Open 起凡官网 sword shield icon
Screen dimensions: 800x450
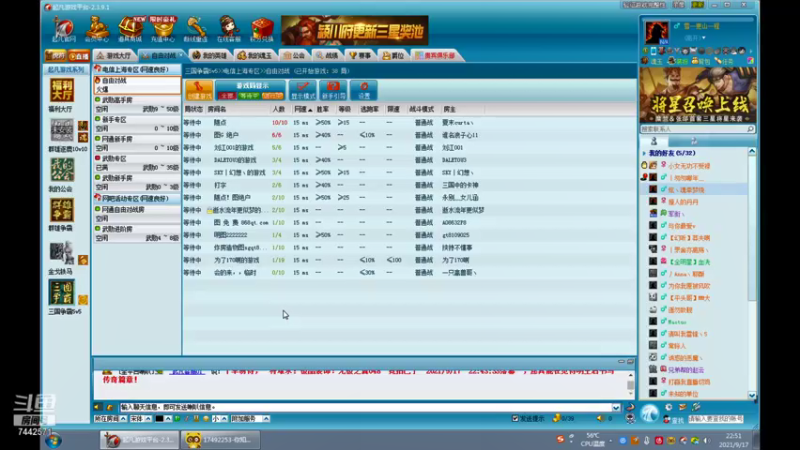coord(63,29)
